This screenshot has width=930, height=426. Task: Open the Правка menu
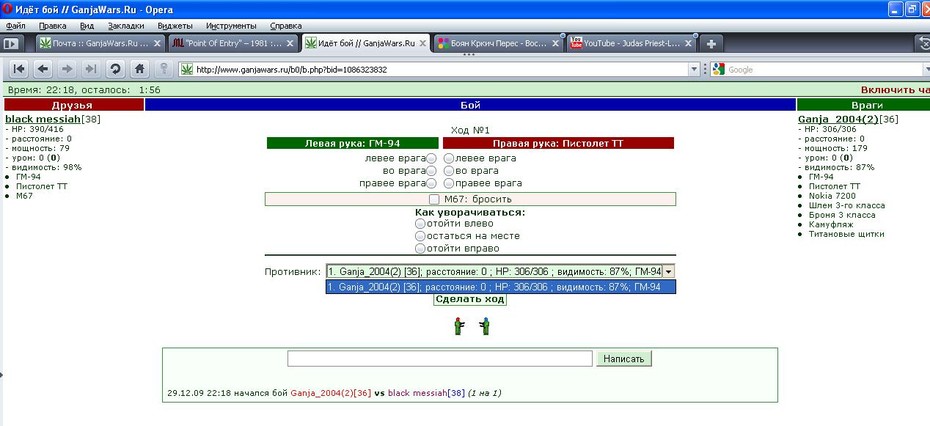coord(52,26)
